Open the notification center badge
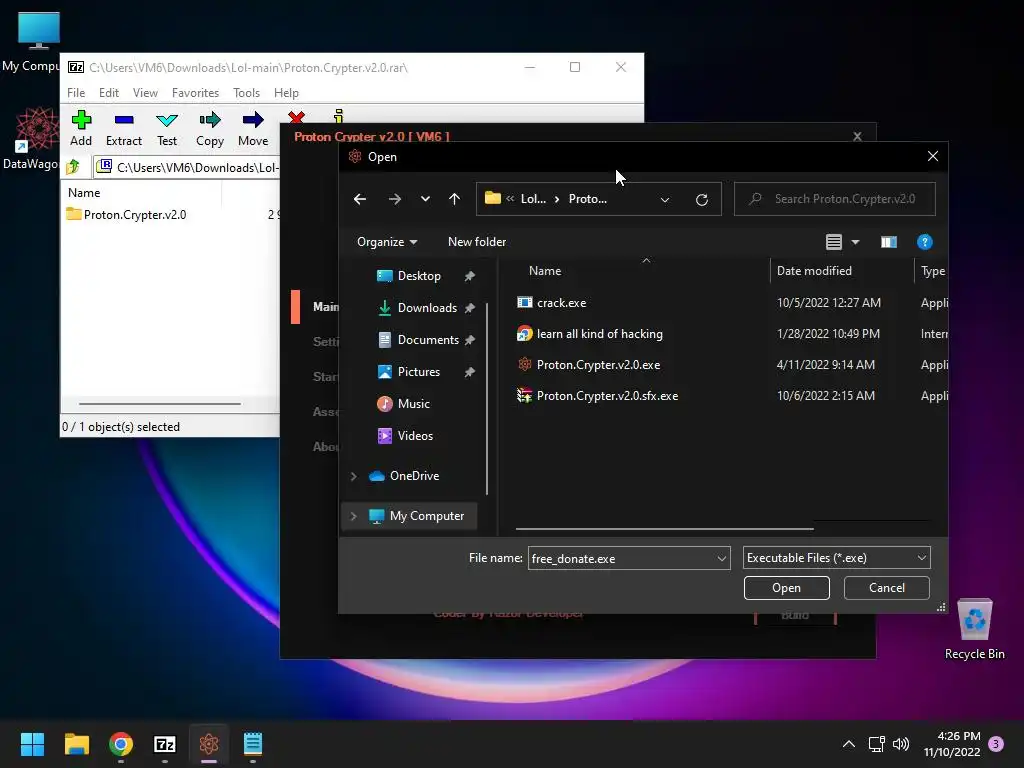The width and height of the screenshot is (1024, 768). (996, 744)
